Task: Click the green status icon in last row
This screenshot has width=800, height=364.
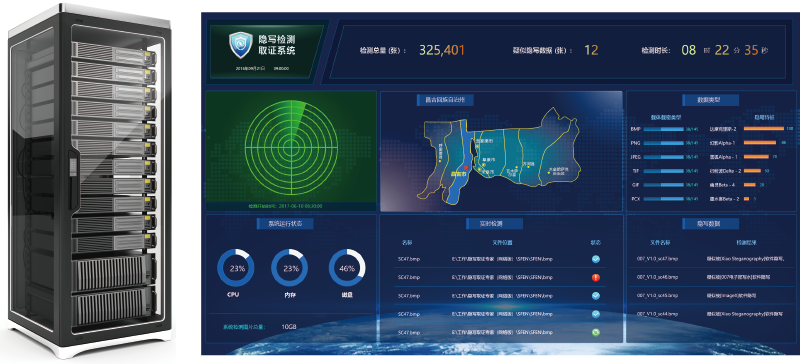Action: tap(595, 332)
